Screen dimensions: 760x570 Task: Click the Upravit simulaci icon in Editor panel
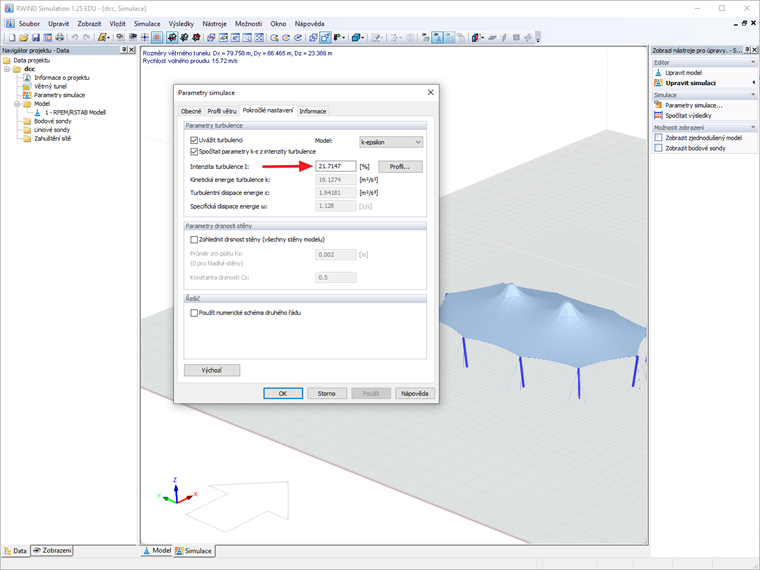pos(658,83)
